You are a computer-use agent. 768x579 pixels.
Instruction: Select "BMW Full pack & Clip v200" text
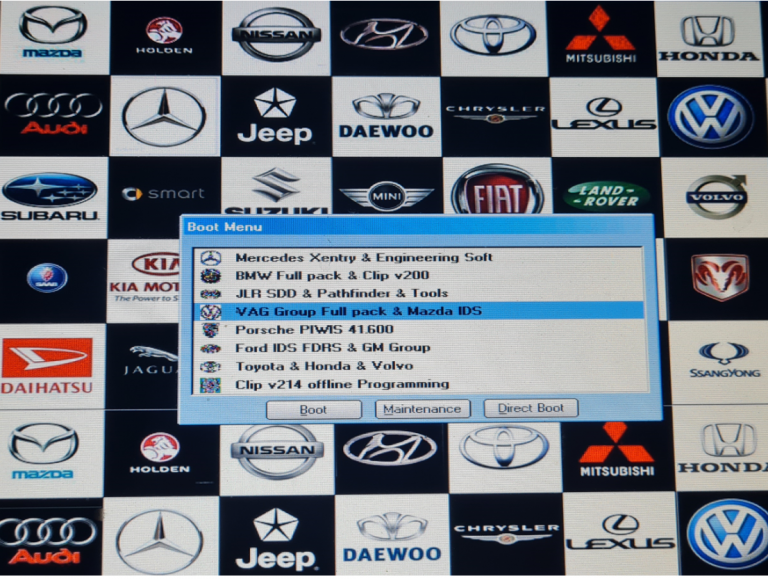pyautogui.click(x=332, y=275)
